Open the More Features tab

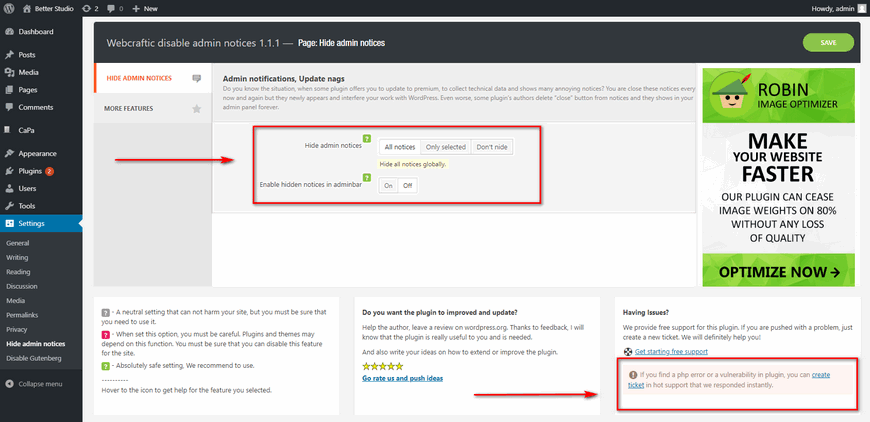point(153,109)
